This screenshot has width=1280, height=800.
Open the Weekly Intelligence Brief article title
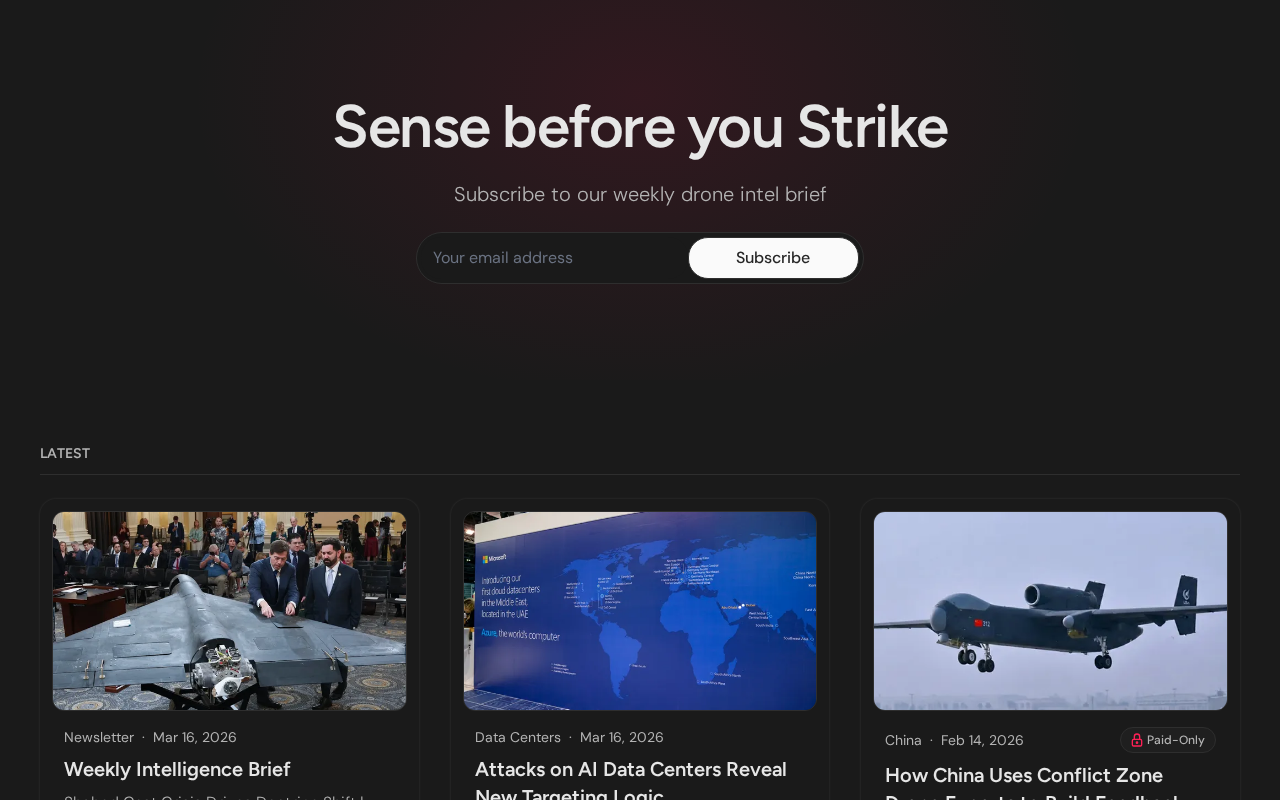[x=177, y=769]
